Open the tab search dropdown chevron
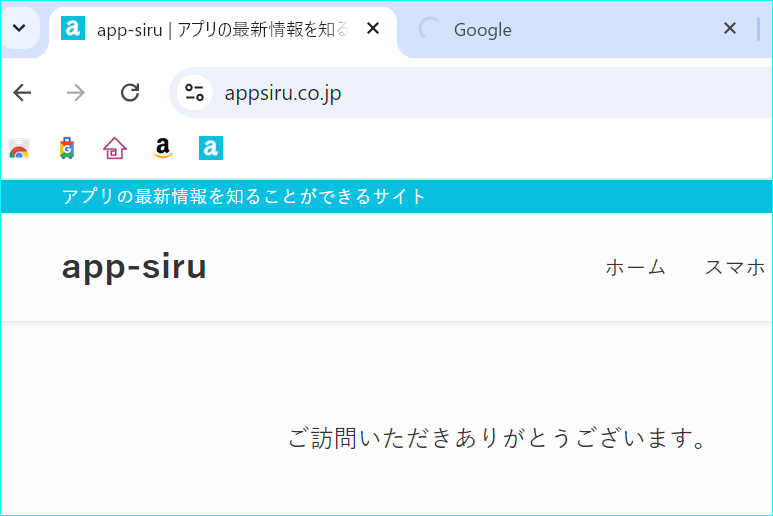 19,28
